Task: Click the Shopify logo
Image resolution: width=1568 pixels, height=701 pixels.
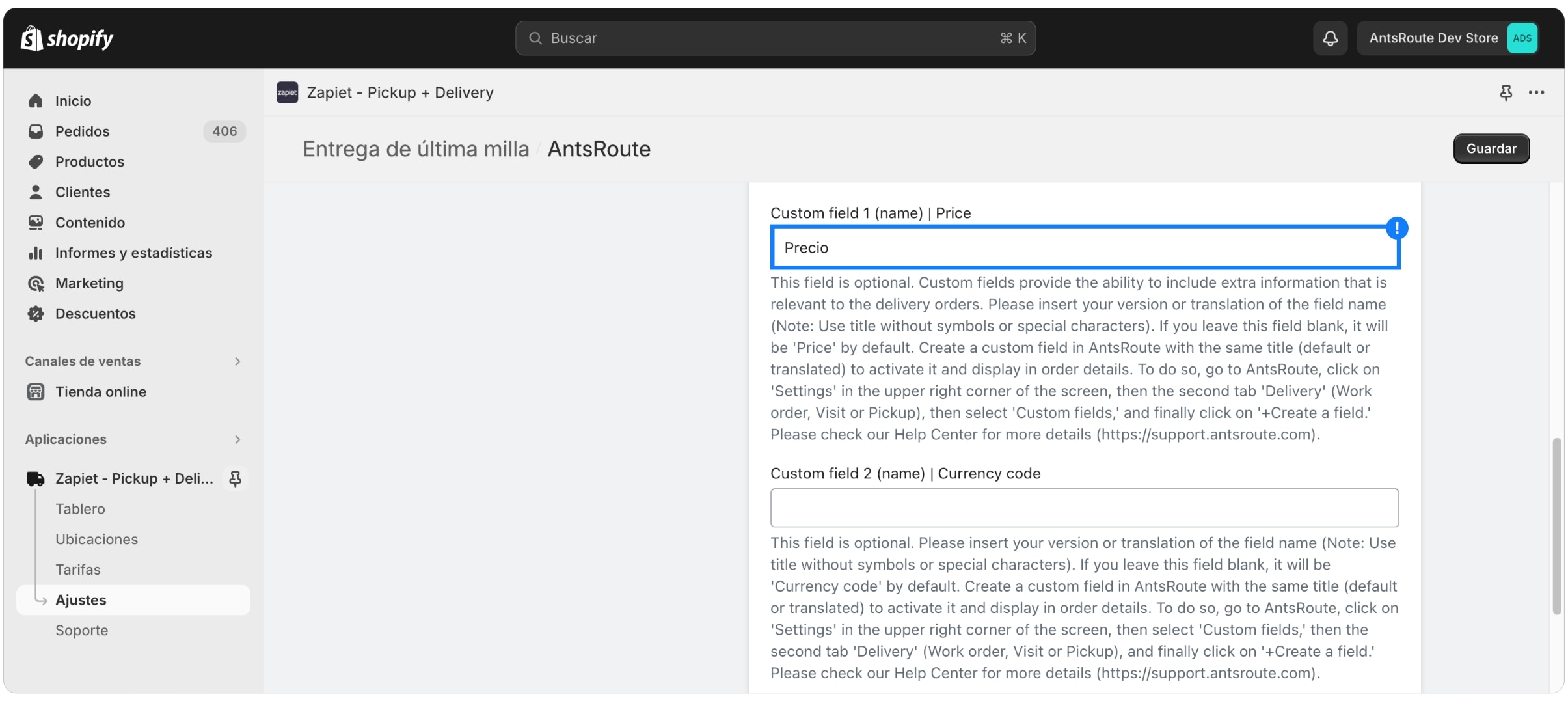Action: (67, 38)
